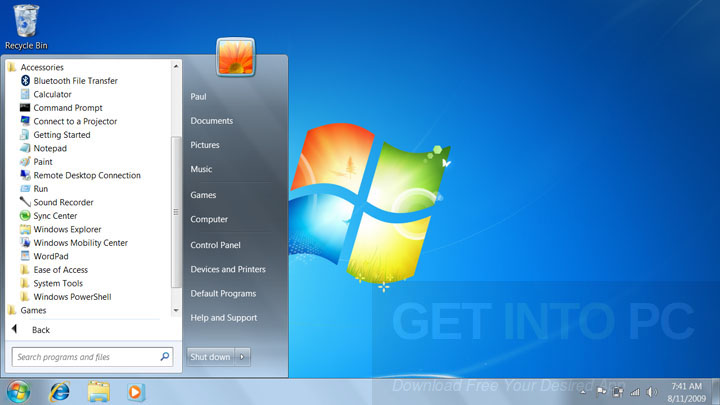Show hidden tray icons arrow
720x405 pixels.
(583, 392)
